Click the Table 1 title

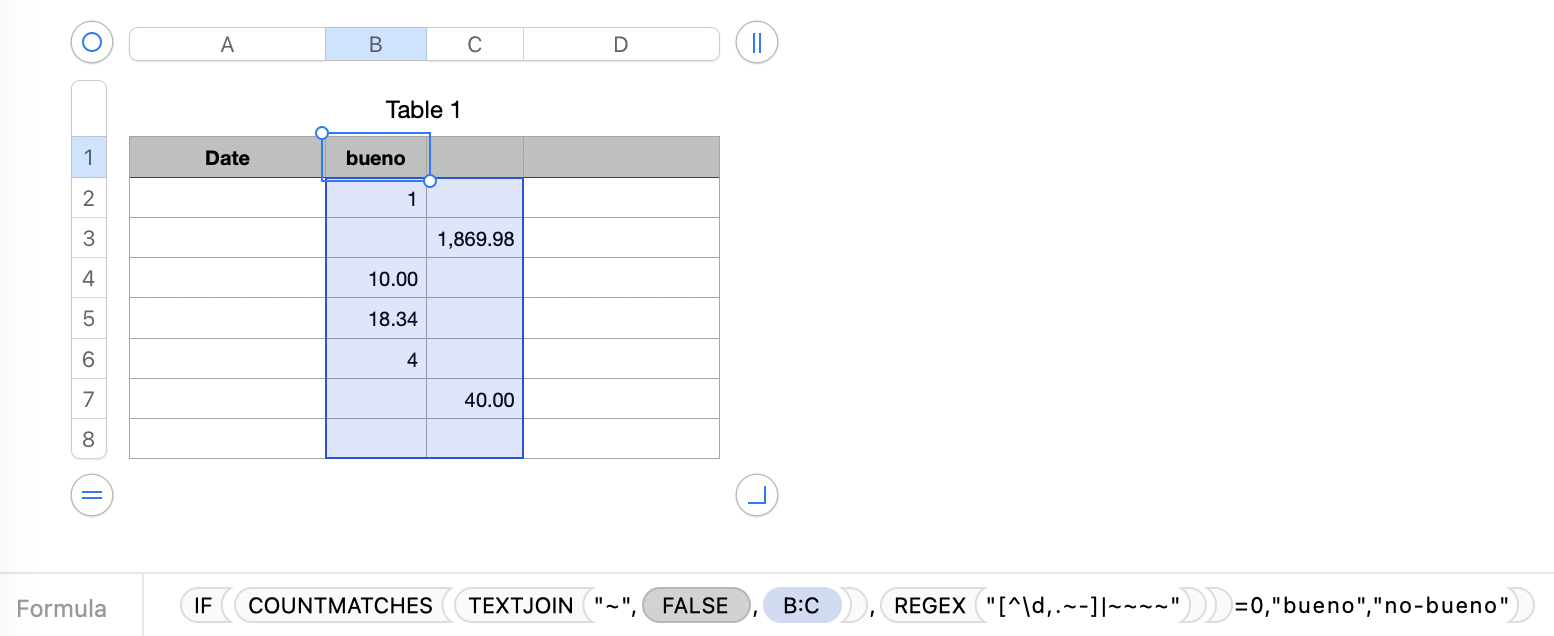(423, 110)
